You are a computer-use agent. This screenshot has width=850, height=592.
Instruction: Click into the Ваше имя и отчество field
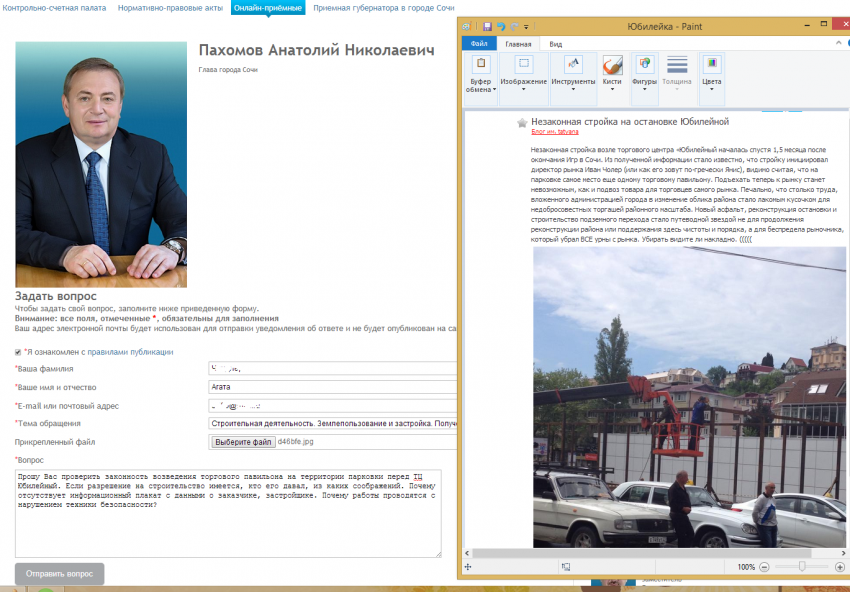click(x=330, y=386)
